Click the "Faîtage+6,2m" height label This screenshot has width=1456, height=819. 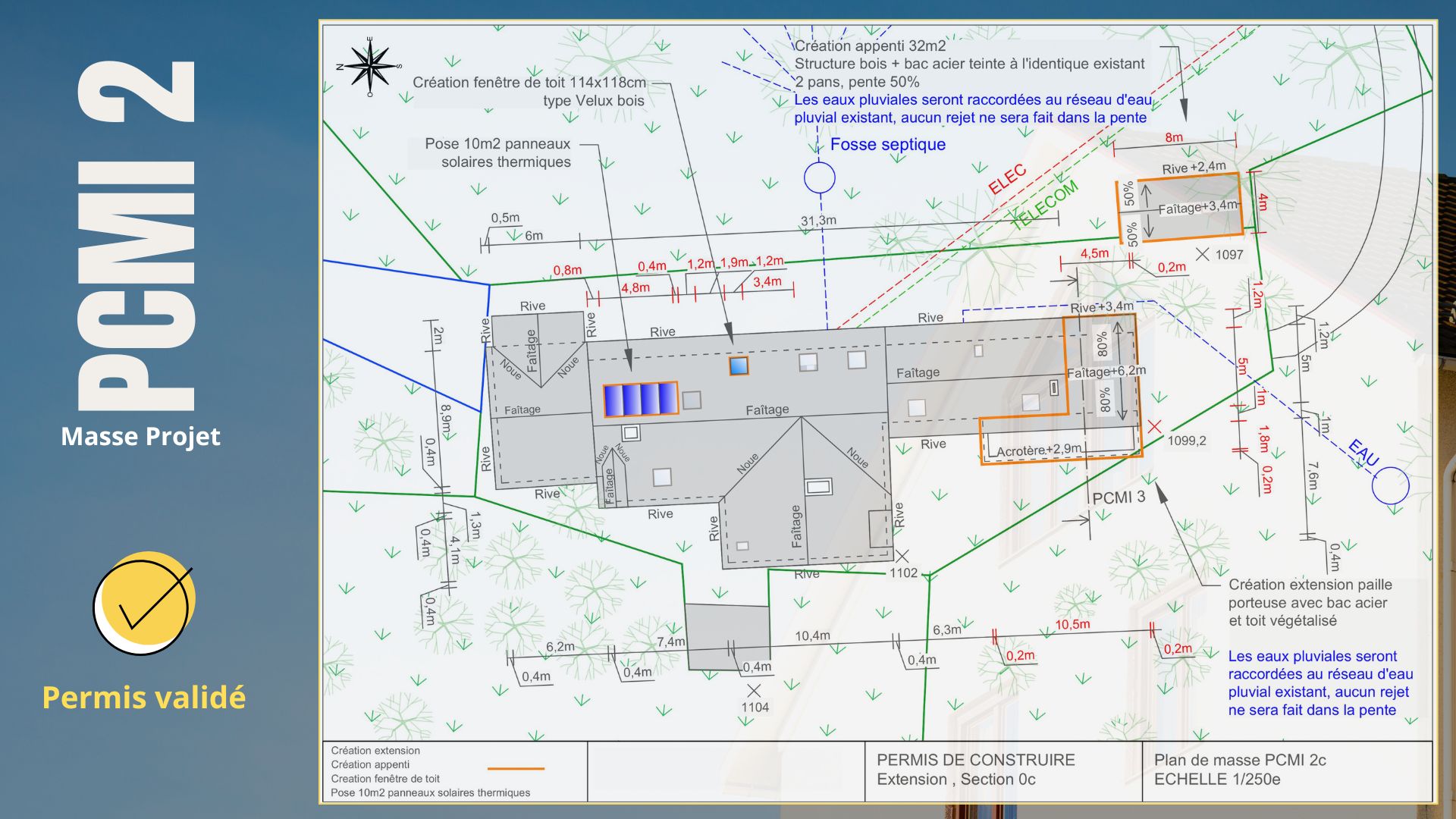pyautogui.click(x=1106, y=372)
